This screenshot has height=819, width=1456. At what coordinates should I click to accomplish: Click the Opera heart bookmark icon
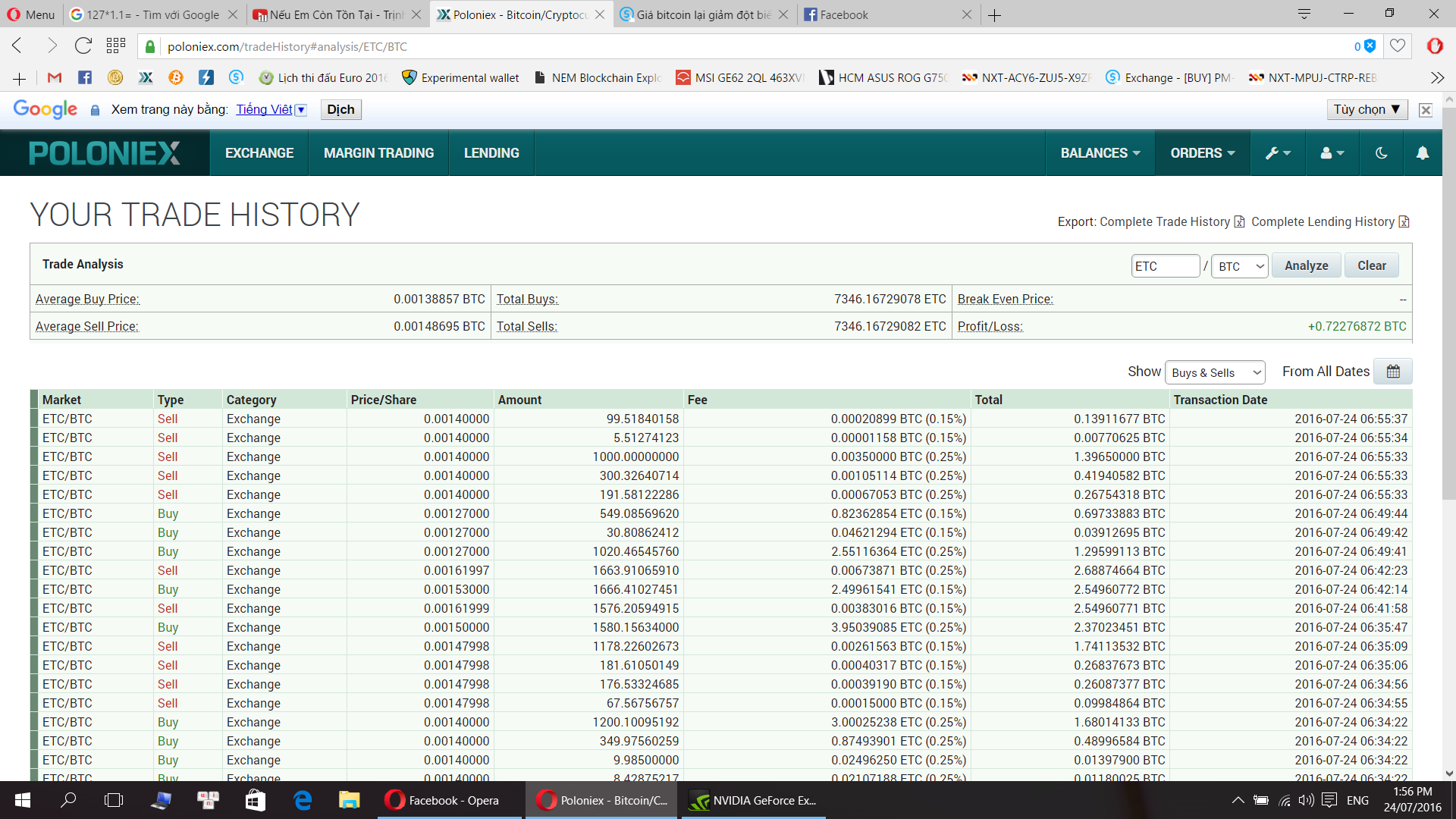pos(1398,46)
